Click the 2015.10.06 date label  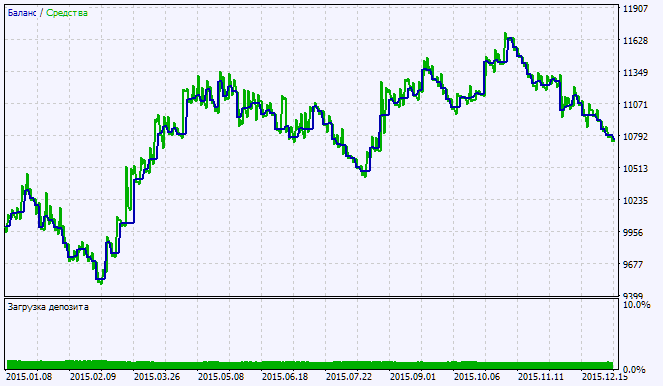[x=477, y=377]
